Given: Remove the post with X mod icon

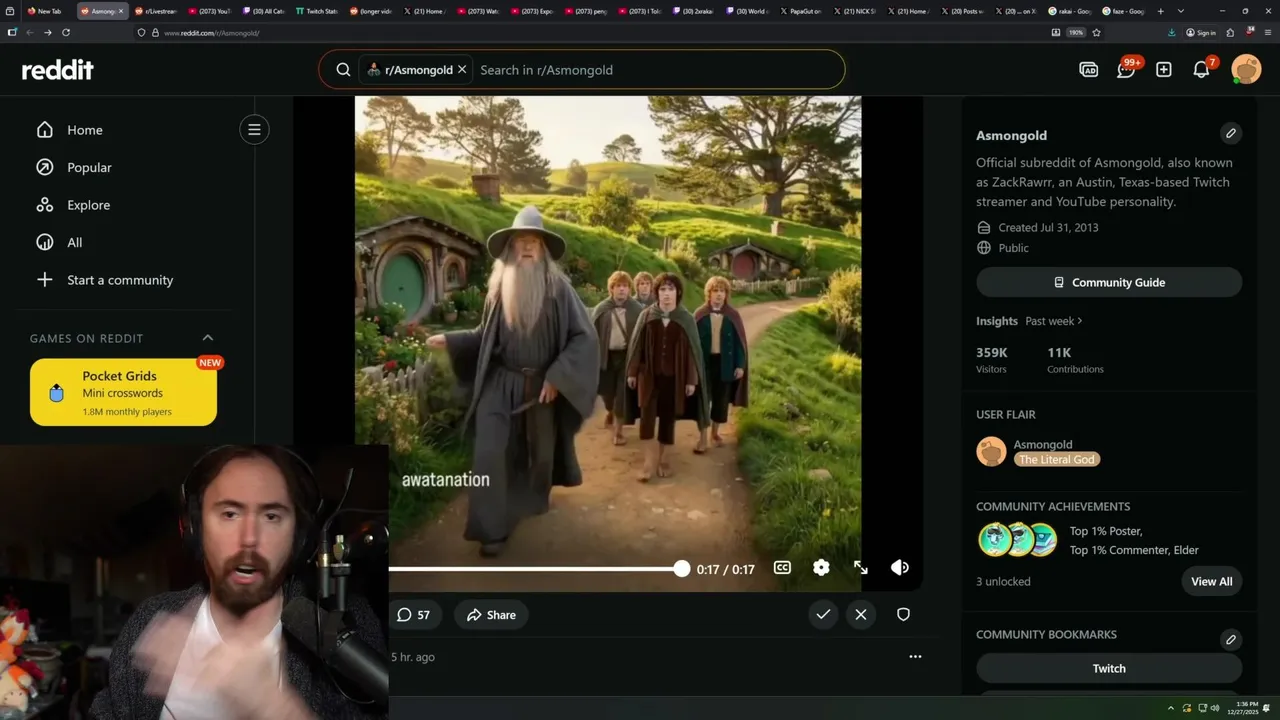Looking at the screenshot, I should (x=861, y=614).
